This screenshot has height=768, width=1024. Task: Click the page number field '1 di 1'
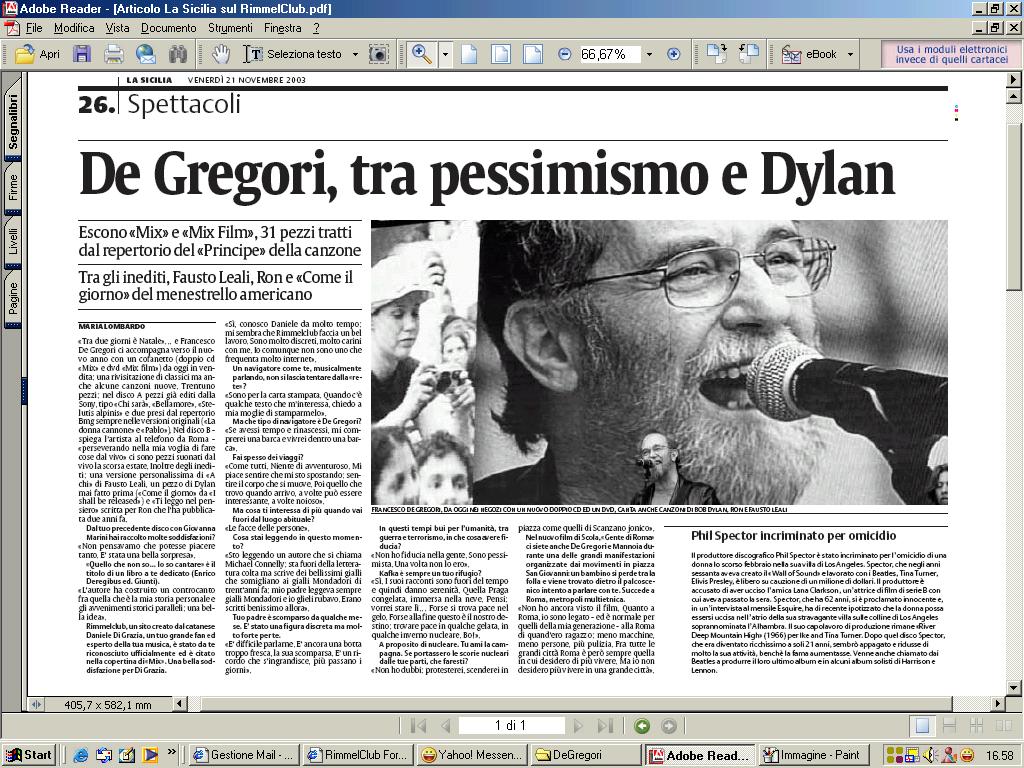point(511,726)
